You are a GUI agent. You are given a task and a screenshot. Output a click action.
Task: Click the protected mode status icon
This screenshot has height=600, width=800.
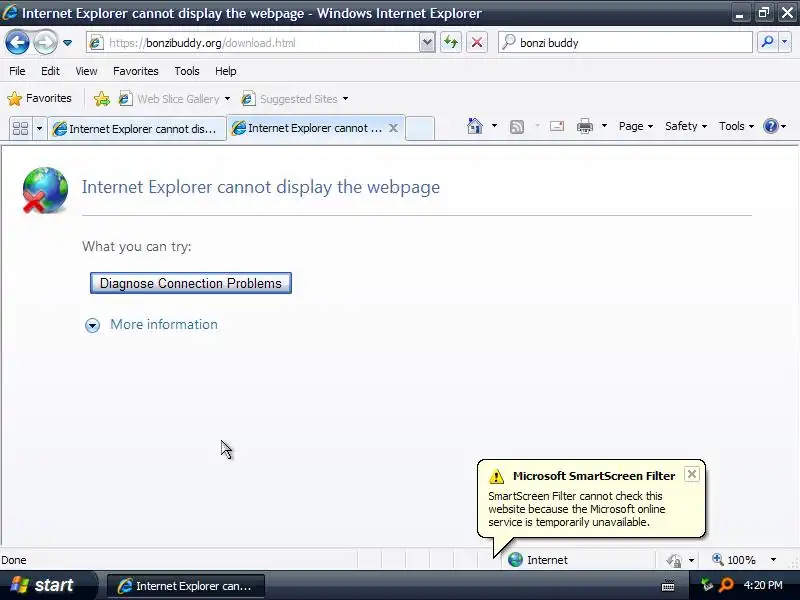pyautogui.click(x=674, y=560)
